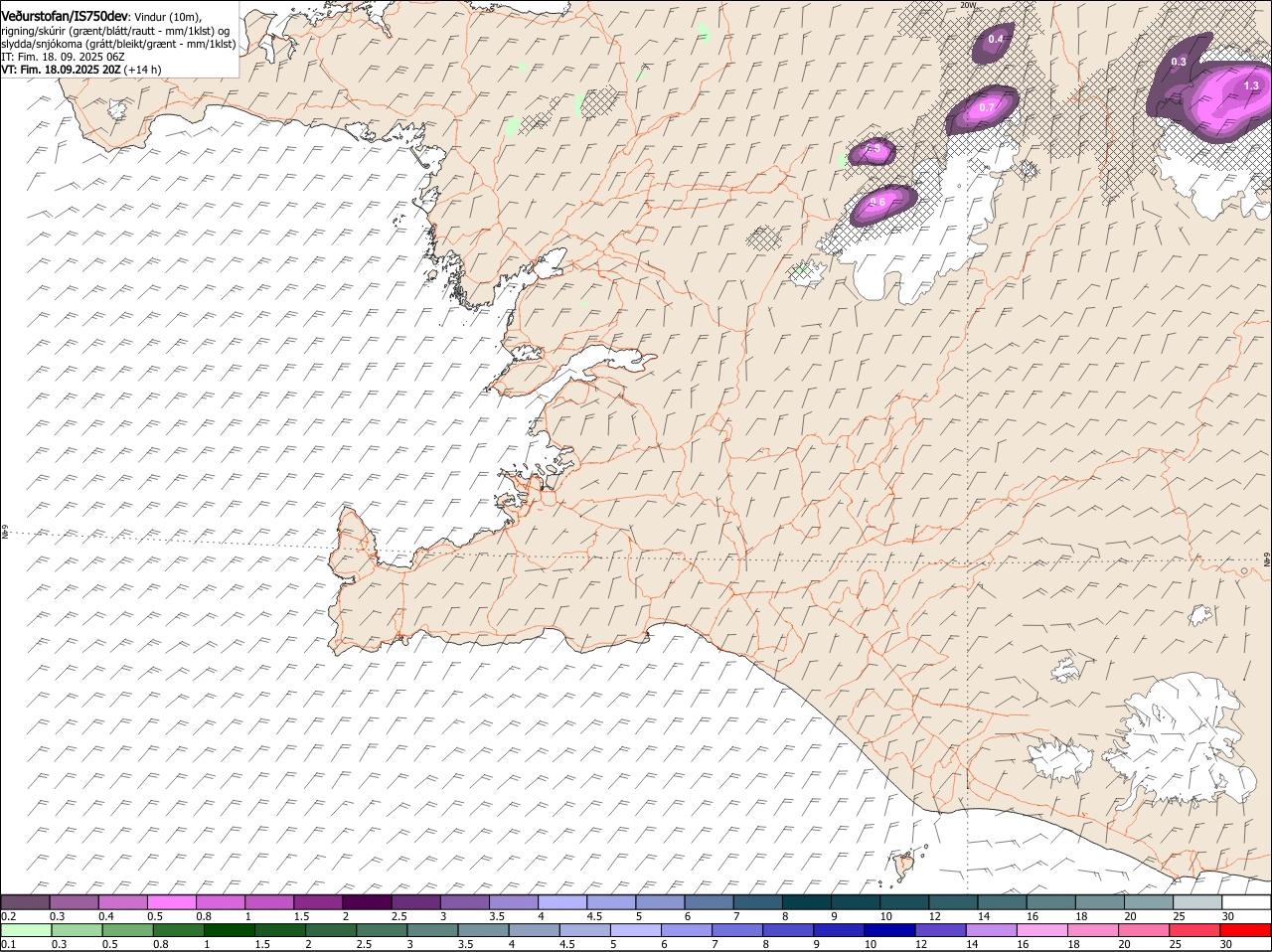Click the 1.3 snowfall value on the map

[1251, 86]
